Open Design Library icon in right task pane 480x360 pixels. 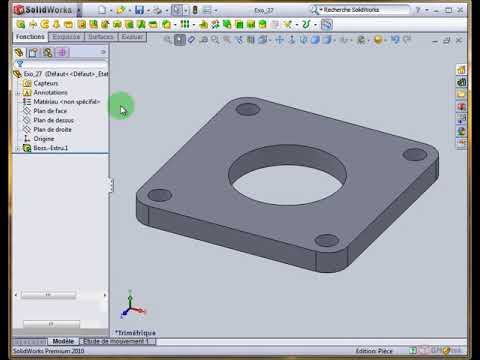pyautogui.click(x=461, y=82)
